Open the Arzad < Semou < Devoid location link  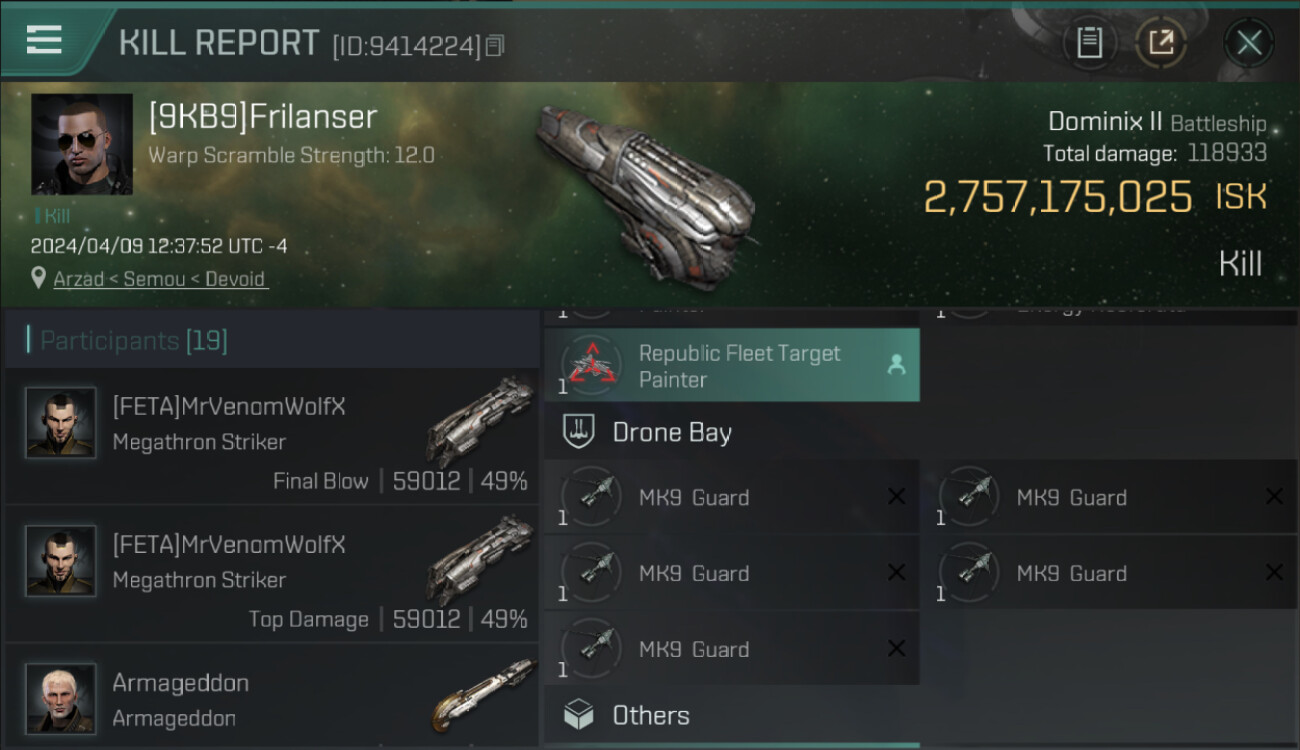160,279
